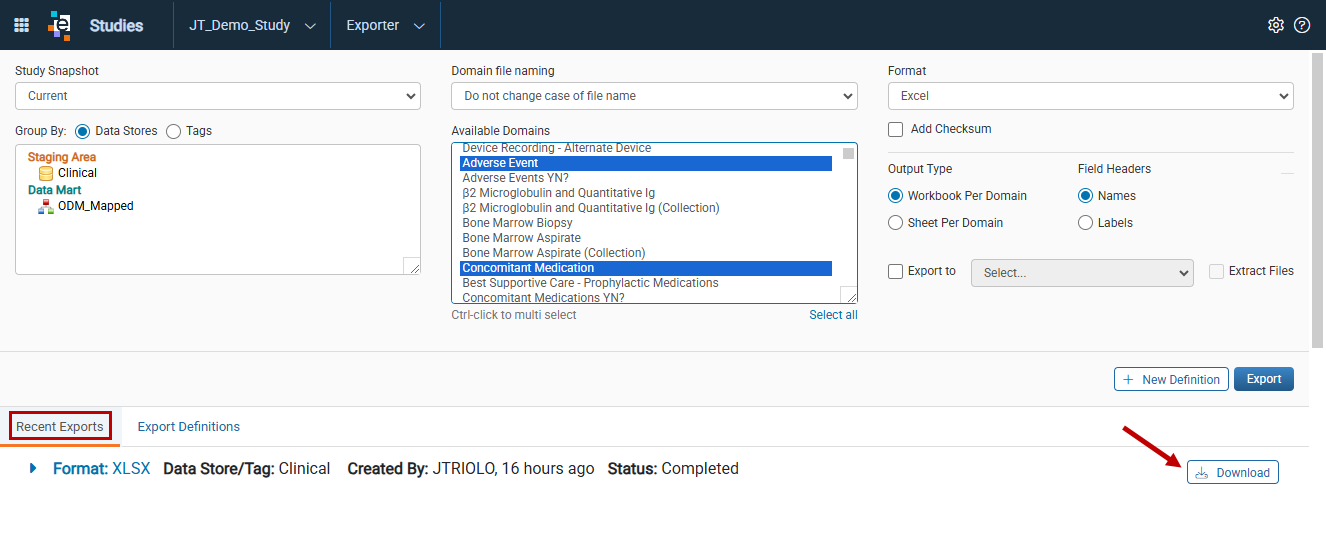Select Adverse Event domain
Viewport: 1326px width, 543px height.
646,163
